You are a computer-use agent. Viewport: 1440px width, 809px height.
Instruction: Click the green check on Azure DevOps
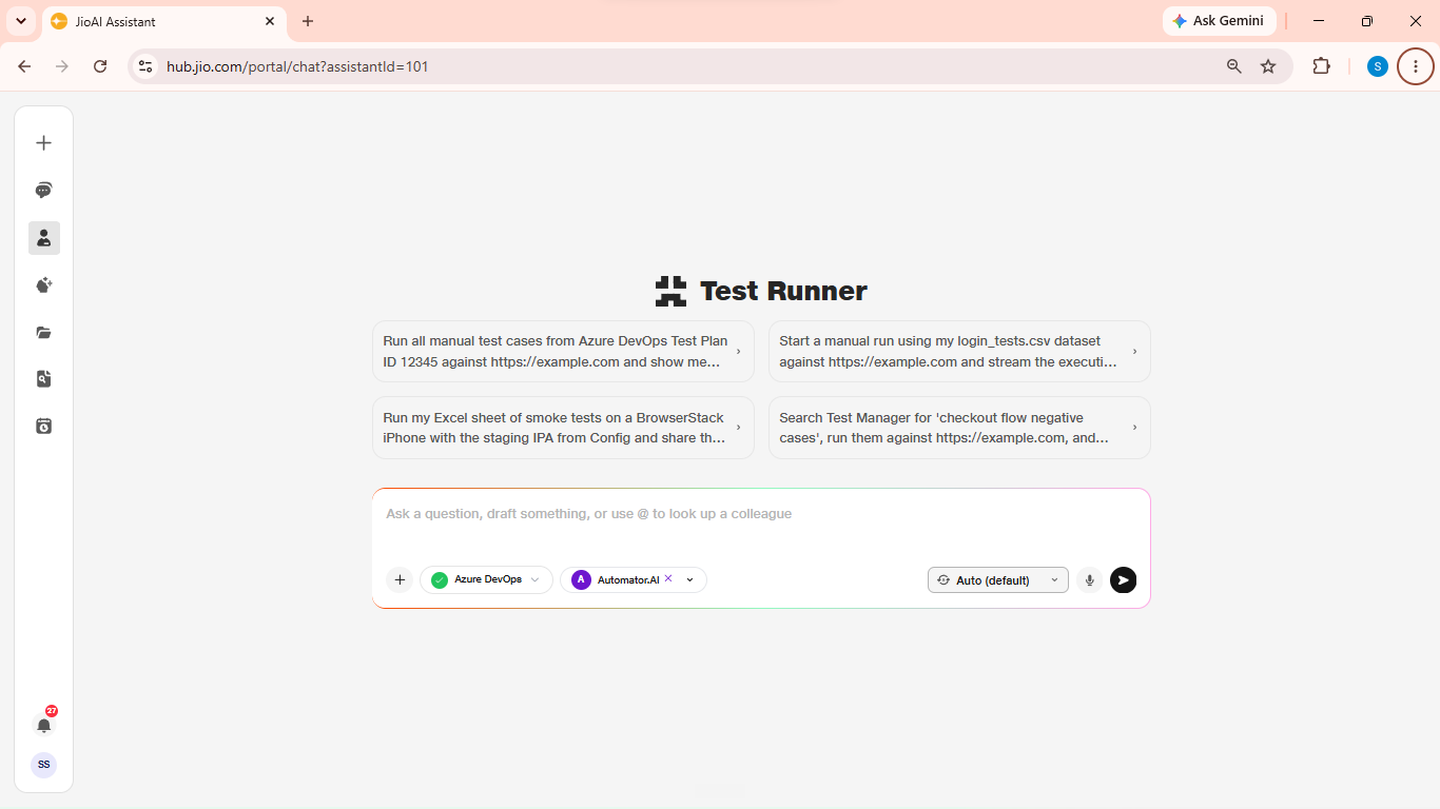[x=439, y=580]
